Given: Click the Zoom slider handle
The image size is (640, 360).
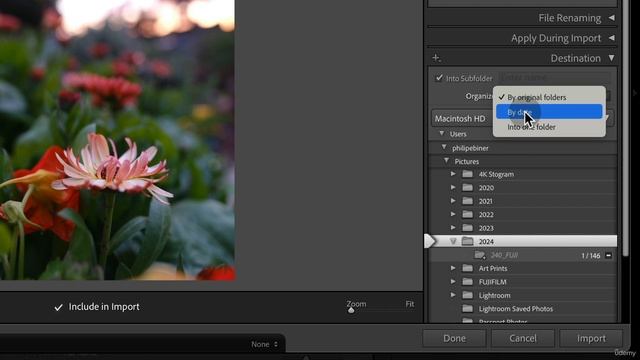Looking at the screenshot, I should click(x=351, y=310).
